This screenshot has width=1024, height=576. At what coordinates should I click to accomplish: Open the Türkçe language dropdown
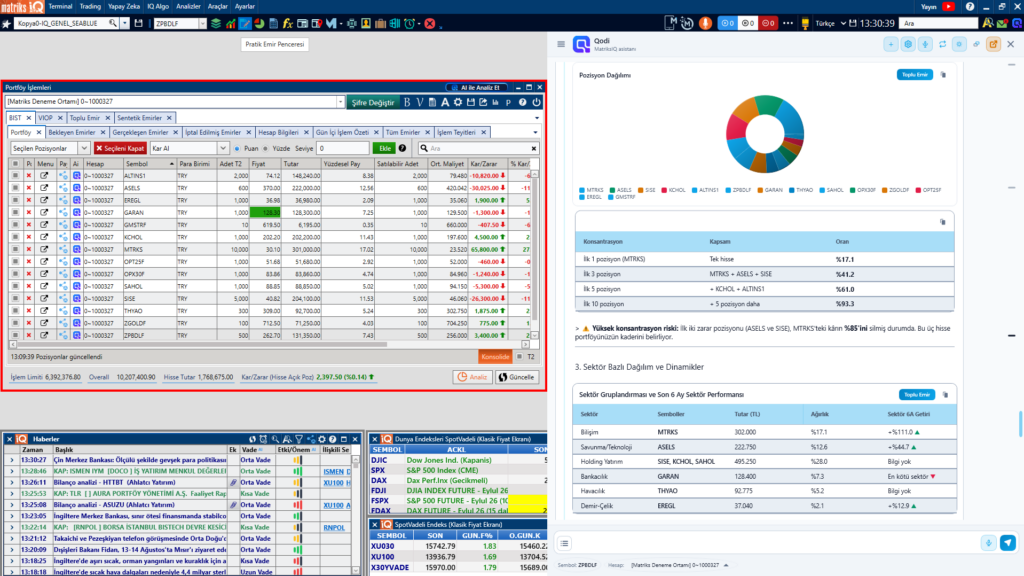tap(830, 24)
